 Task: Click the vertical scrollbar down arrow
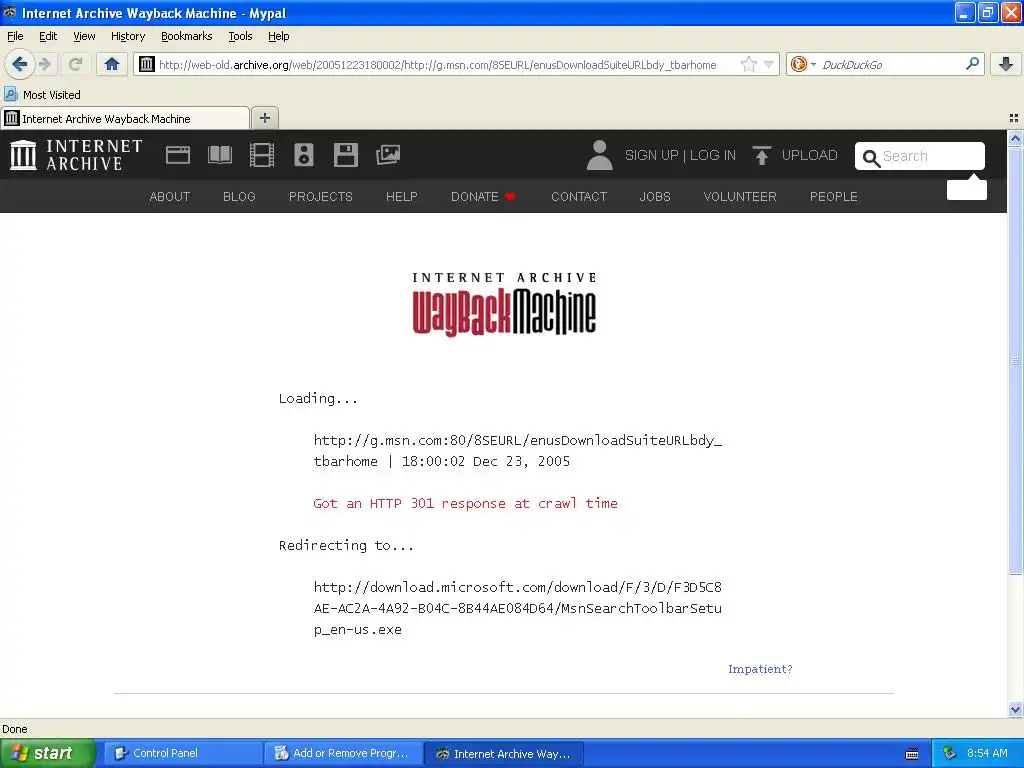coord(1015,709)
